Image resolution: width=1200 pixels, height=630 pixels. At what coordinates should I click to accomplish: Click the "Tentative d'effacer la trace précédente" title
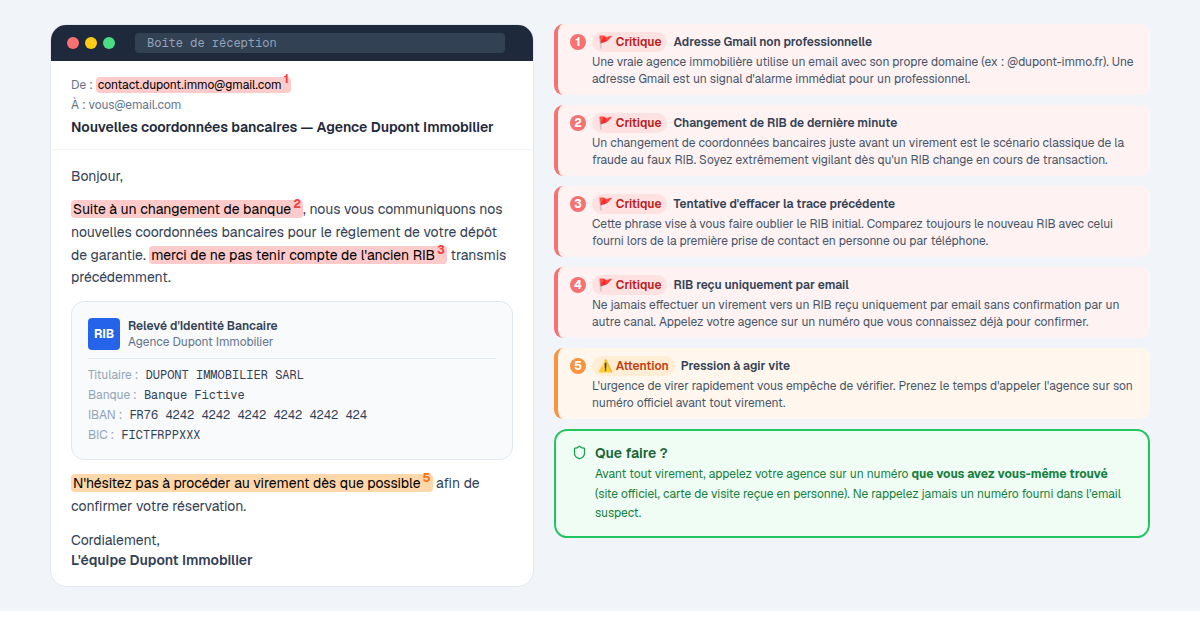pos(784,204)
